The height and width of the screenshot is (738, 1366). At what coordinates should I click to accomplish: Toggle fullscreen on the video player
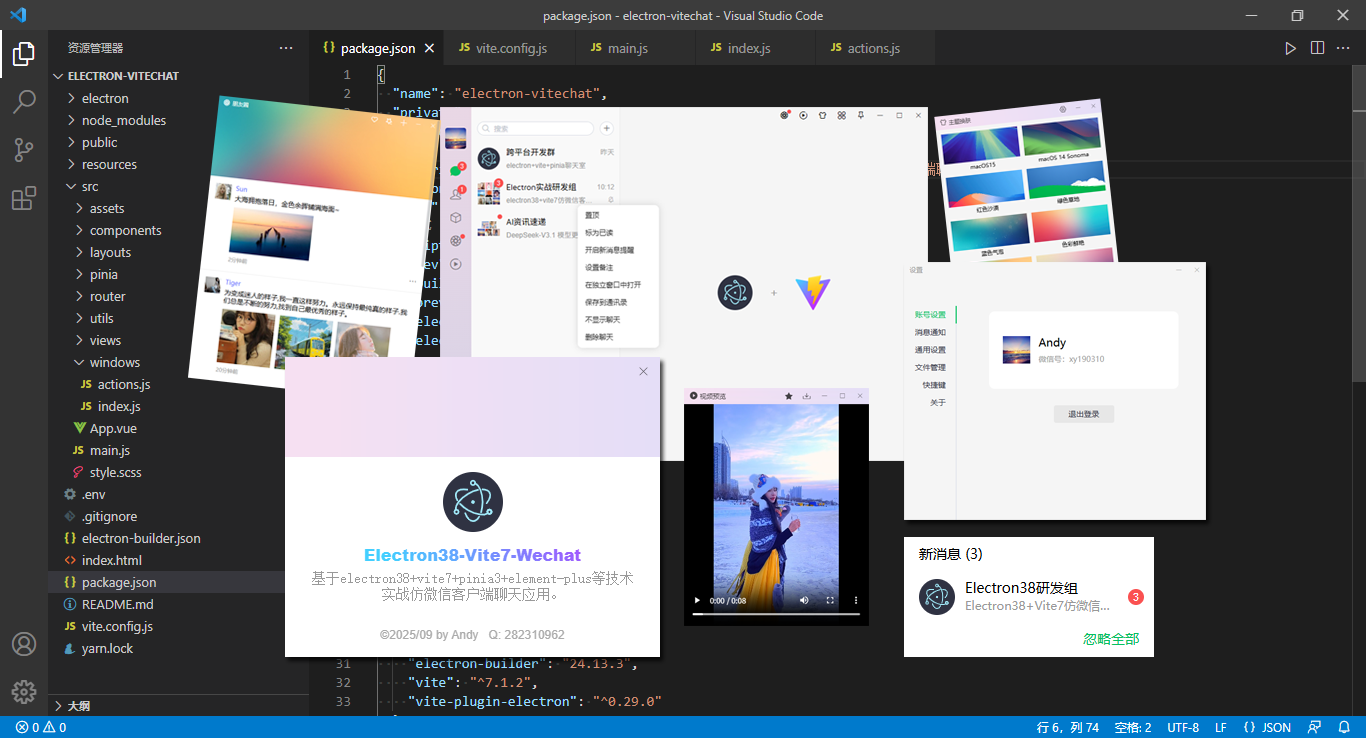click(830, 601)
